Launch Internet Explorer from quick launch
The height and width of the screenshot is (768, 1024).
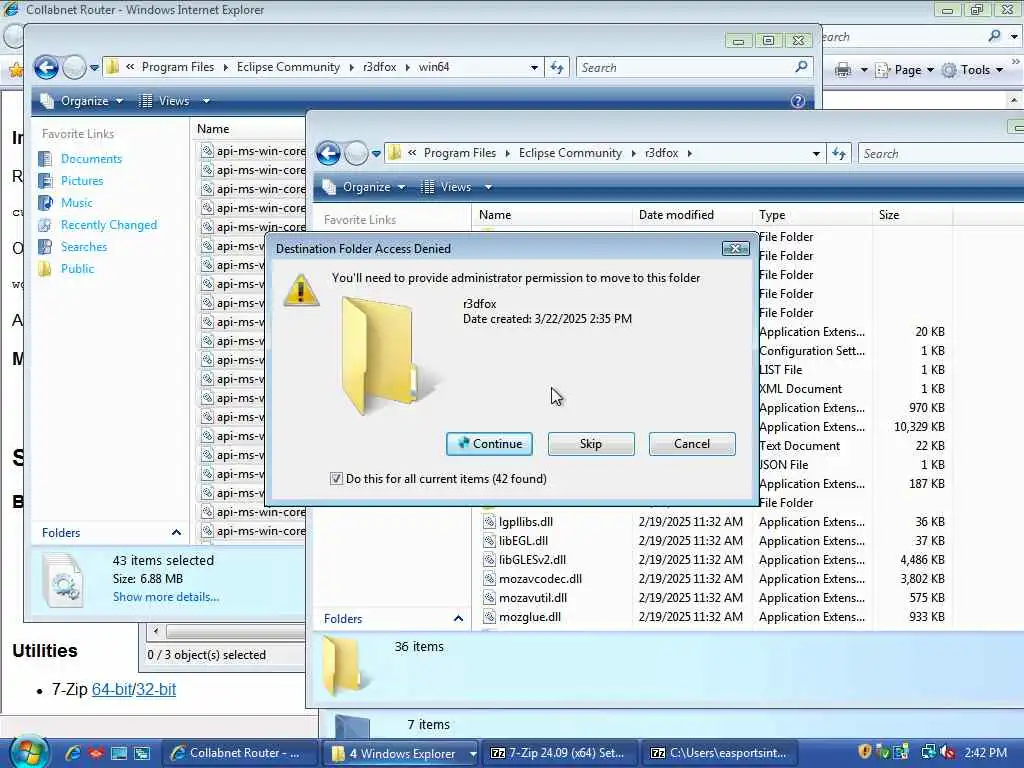tap(72, 753)
